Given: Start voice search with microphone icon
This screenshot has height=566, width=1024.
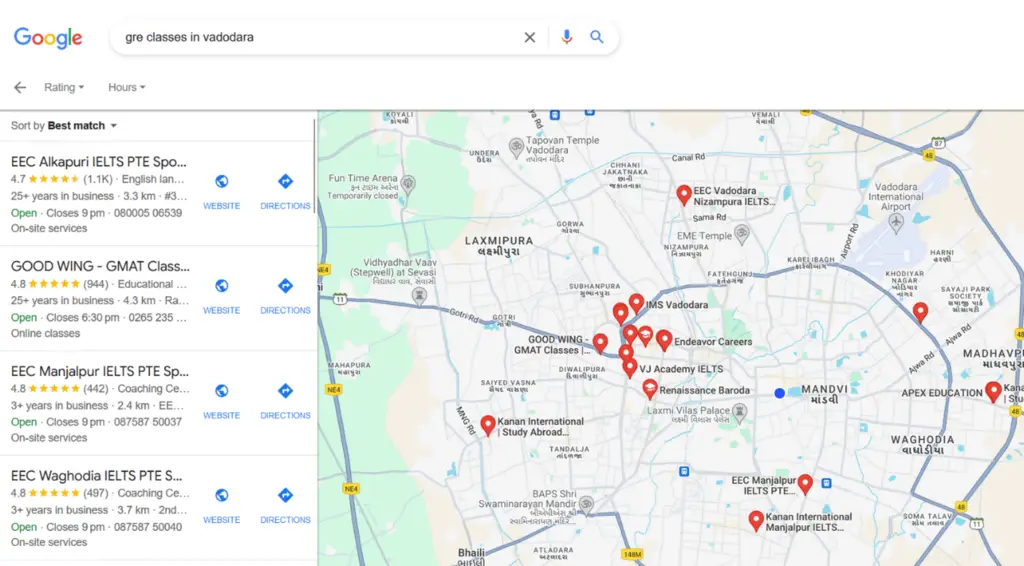Looking at the screenshot, I should click(566, 37).
